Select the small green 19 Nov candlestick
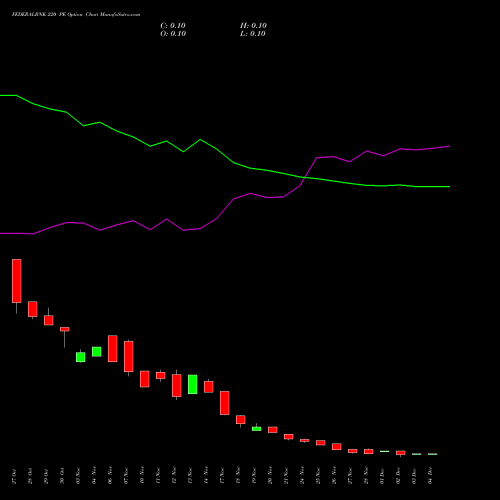This screenshot has height=500, width=500. pyautogui.click(x=257, y=429)
